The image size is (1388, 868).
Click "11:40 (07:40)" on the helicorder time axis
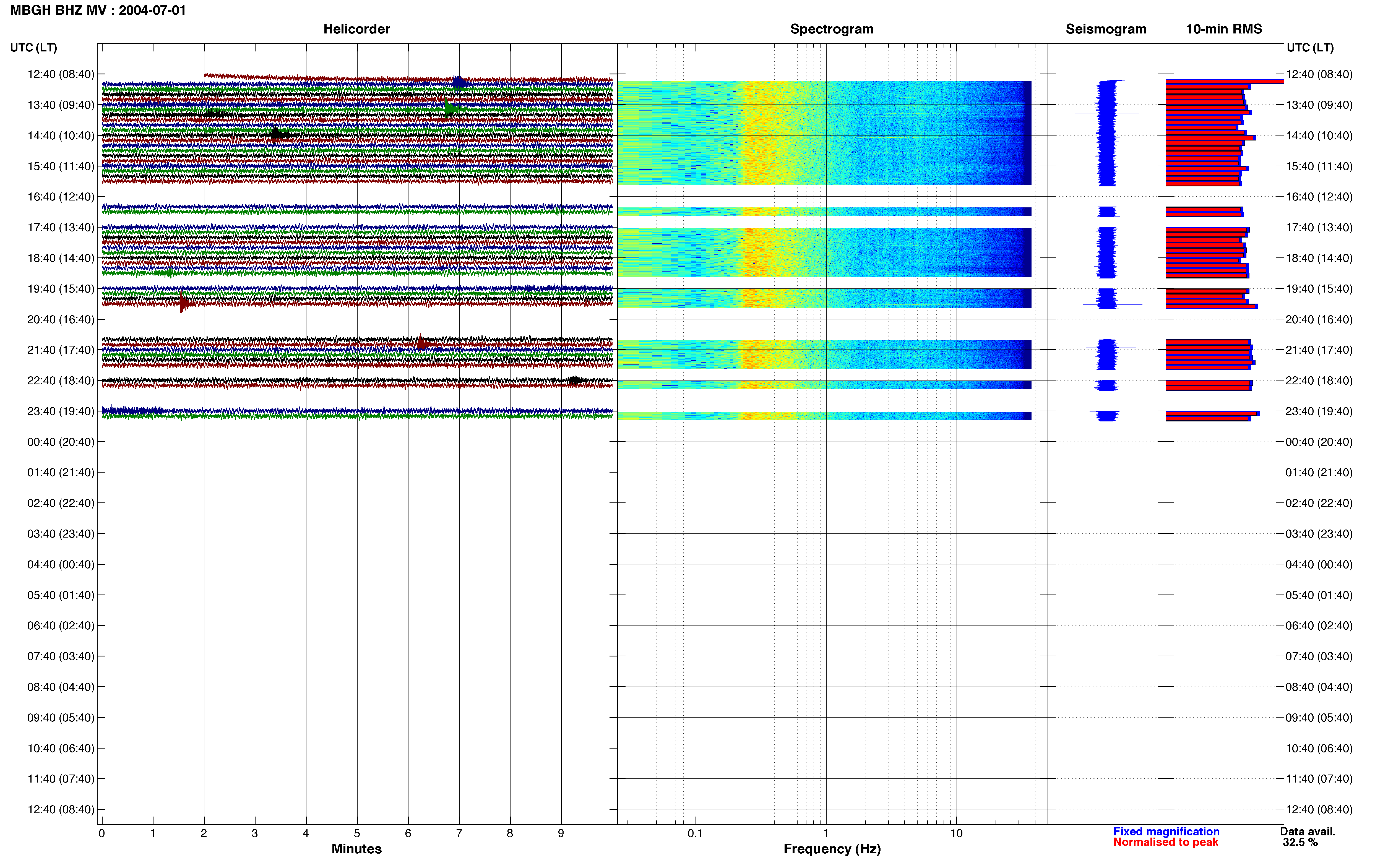[61, 779]
